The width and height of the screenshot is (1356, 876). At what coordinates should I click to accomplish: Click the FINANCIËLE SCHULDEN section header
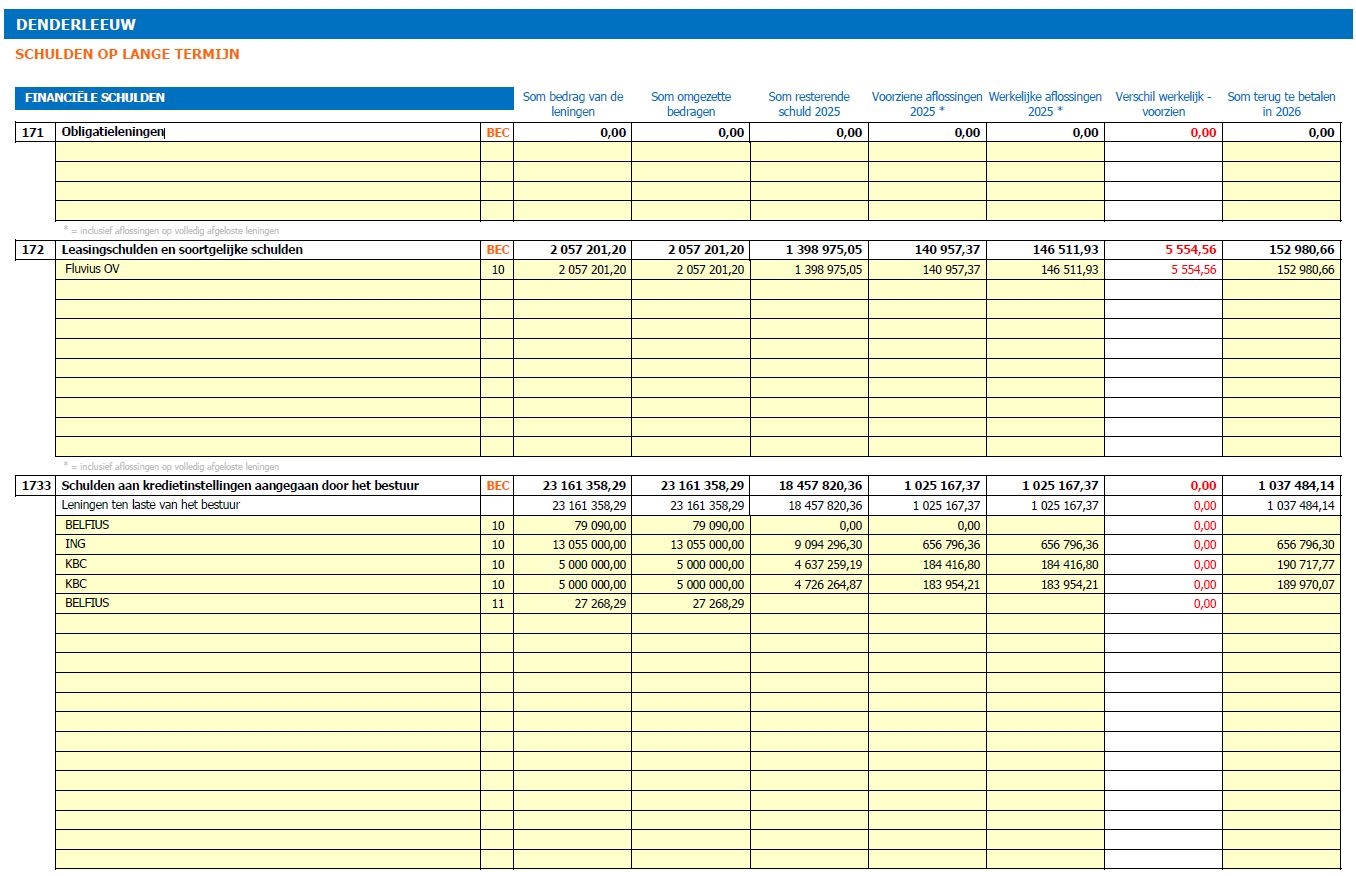[264, 98]
